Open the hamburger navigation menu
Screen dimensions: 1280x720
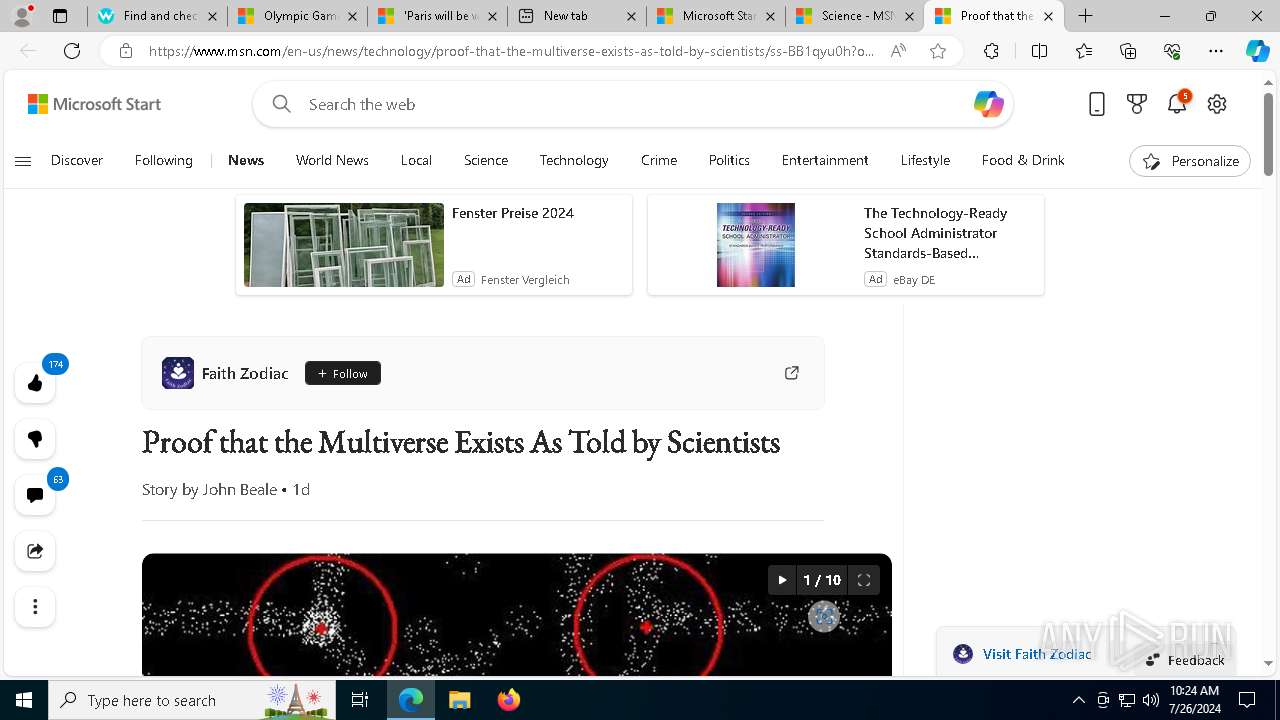tap(23, 161)
